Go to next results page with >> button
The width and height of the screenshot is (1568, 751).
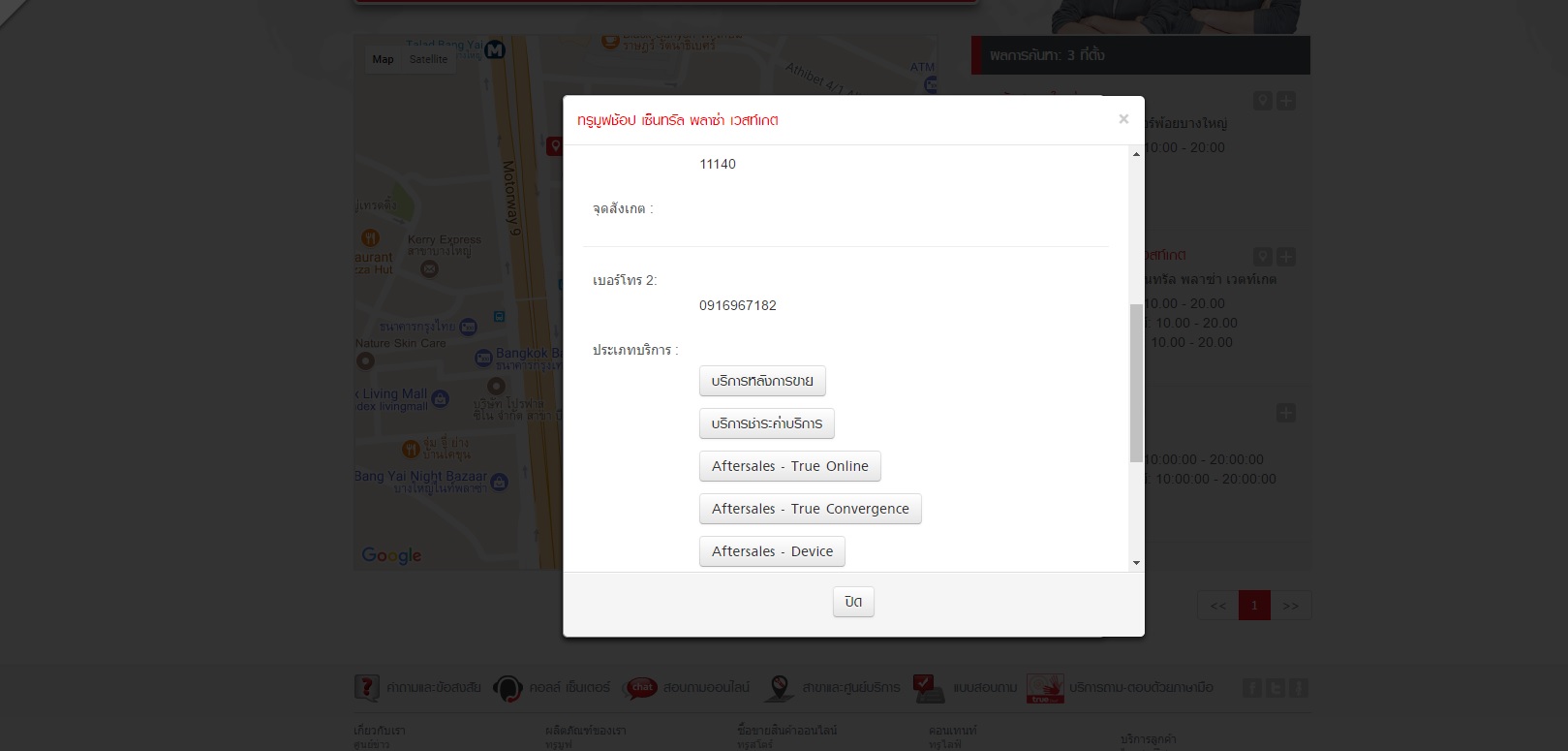tap(1291, 606)
